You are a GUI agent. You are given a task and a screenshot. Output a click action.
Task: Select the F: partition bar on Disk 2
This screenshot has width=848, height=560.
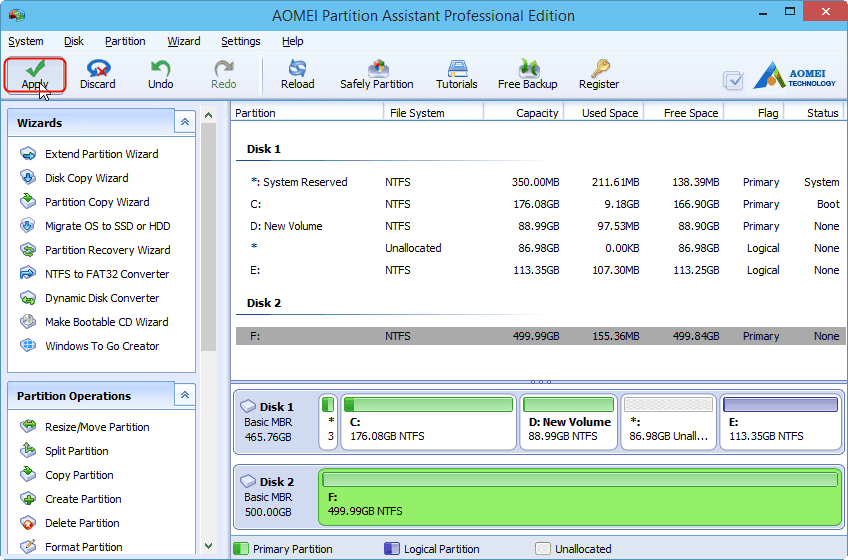[x=579, y=496]
